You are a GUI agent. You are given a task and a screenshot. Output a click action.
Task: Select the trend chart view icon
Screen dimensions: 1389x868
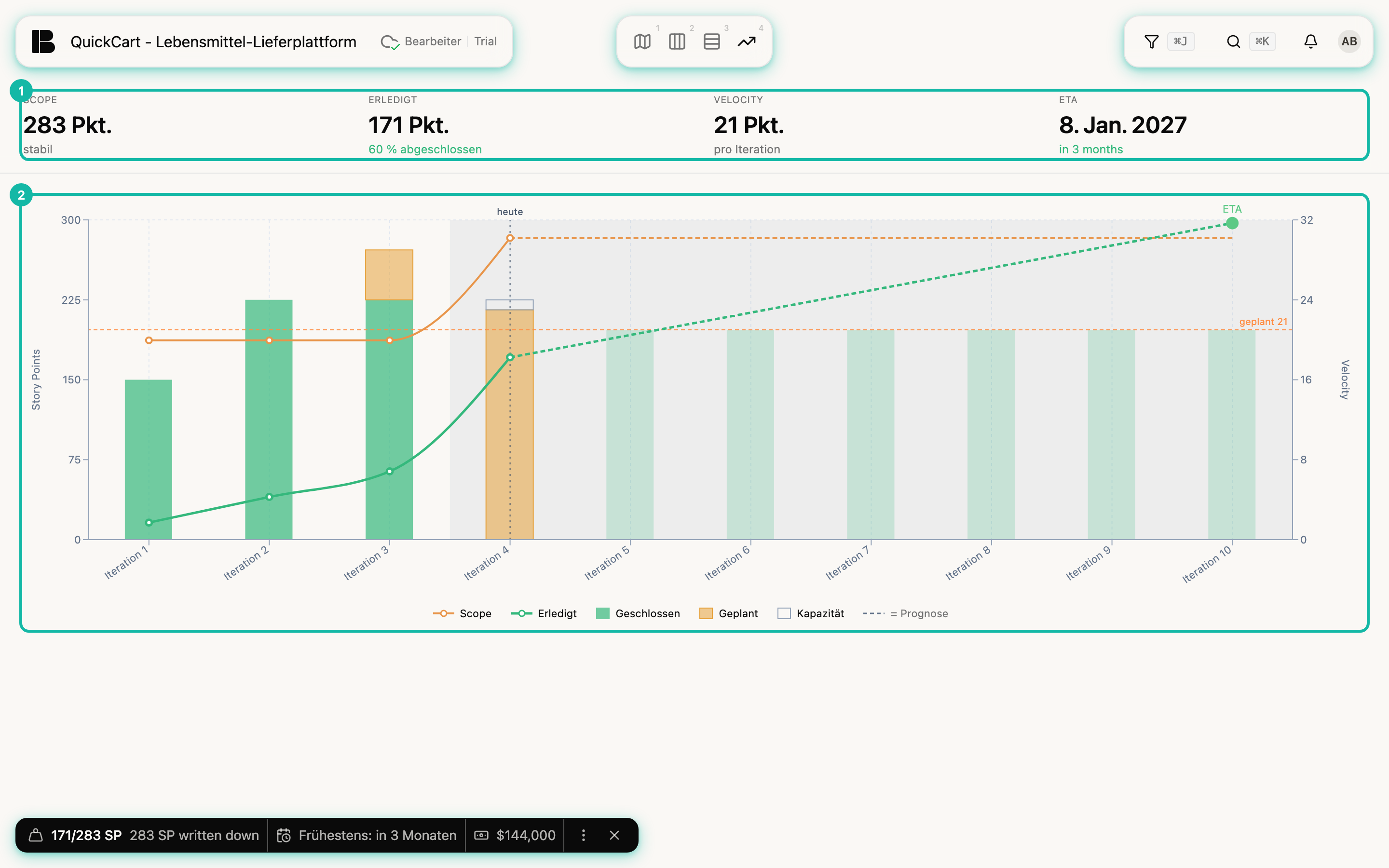746,41
